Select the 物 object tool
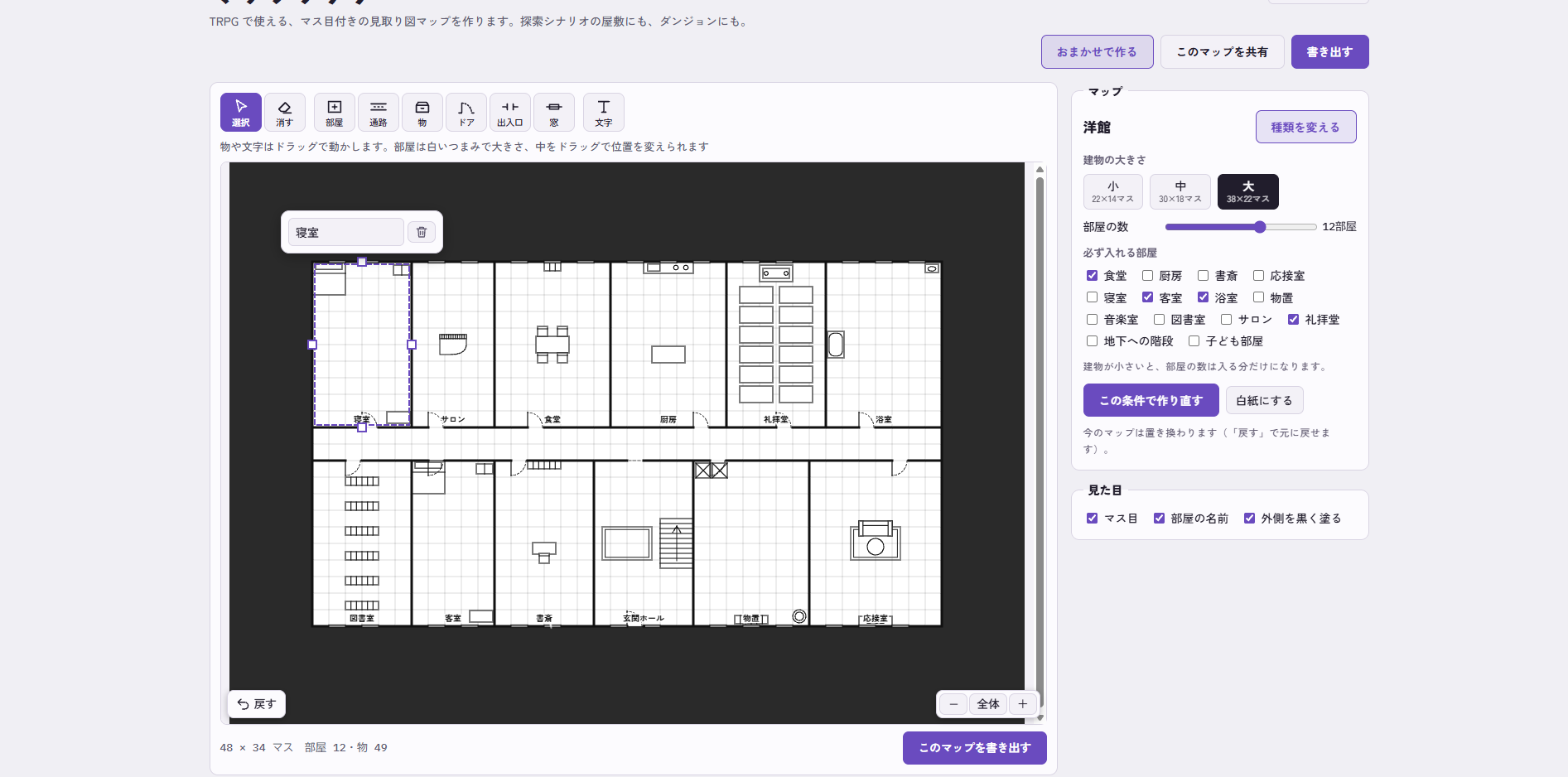Image resolution: width=1568 pixels, height=777 pixels. click(422, 112)
